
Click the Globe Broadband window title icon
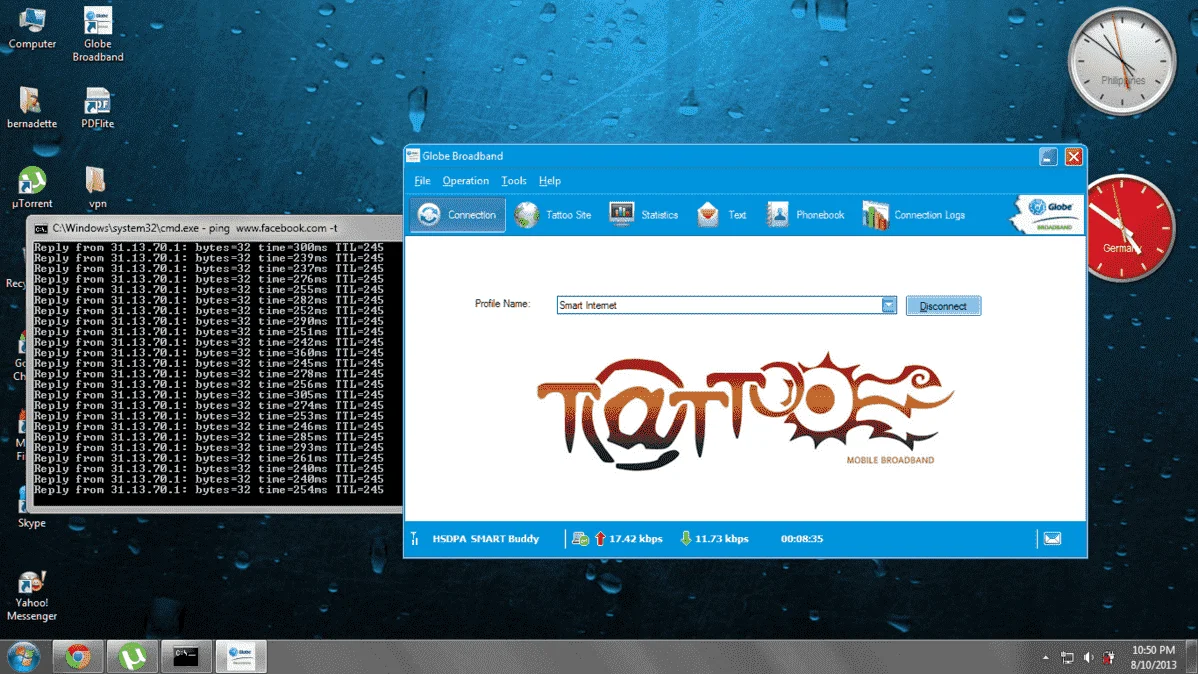(x=413, y=156)
